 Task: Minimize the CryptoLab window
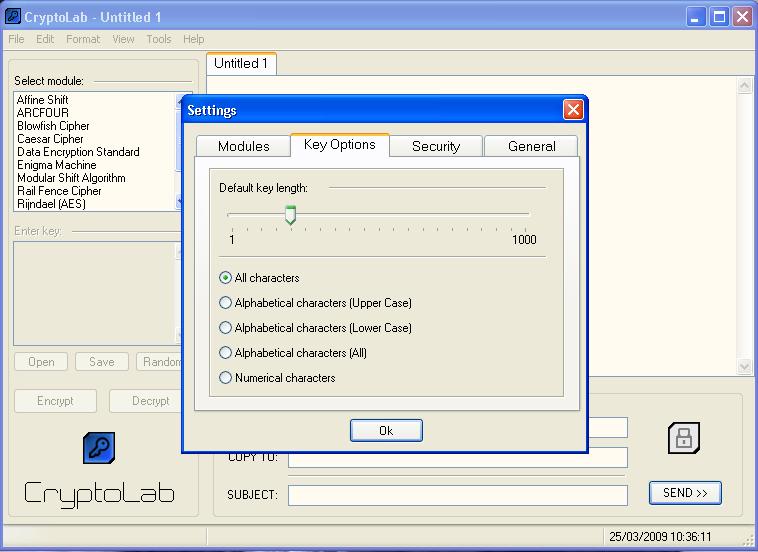(x=695, y=17)
